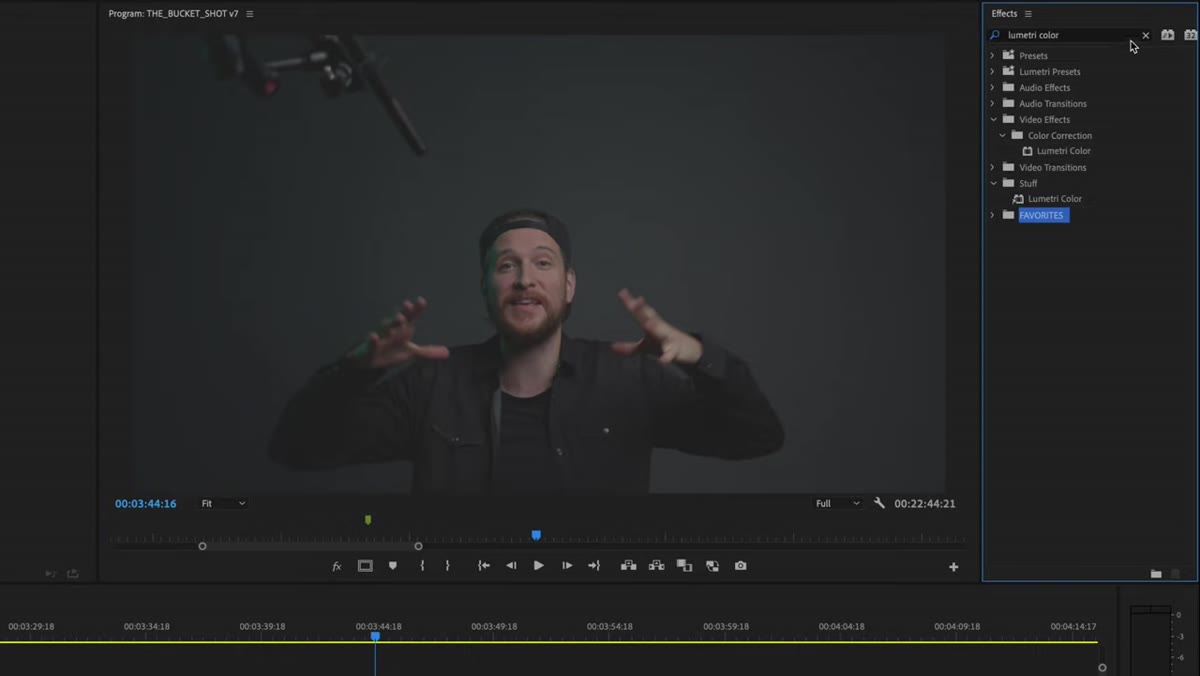Add marker in Program monitor

[x=393, y=566]
